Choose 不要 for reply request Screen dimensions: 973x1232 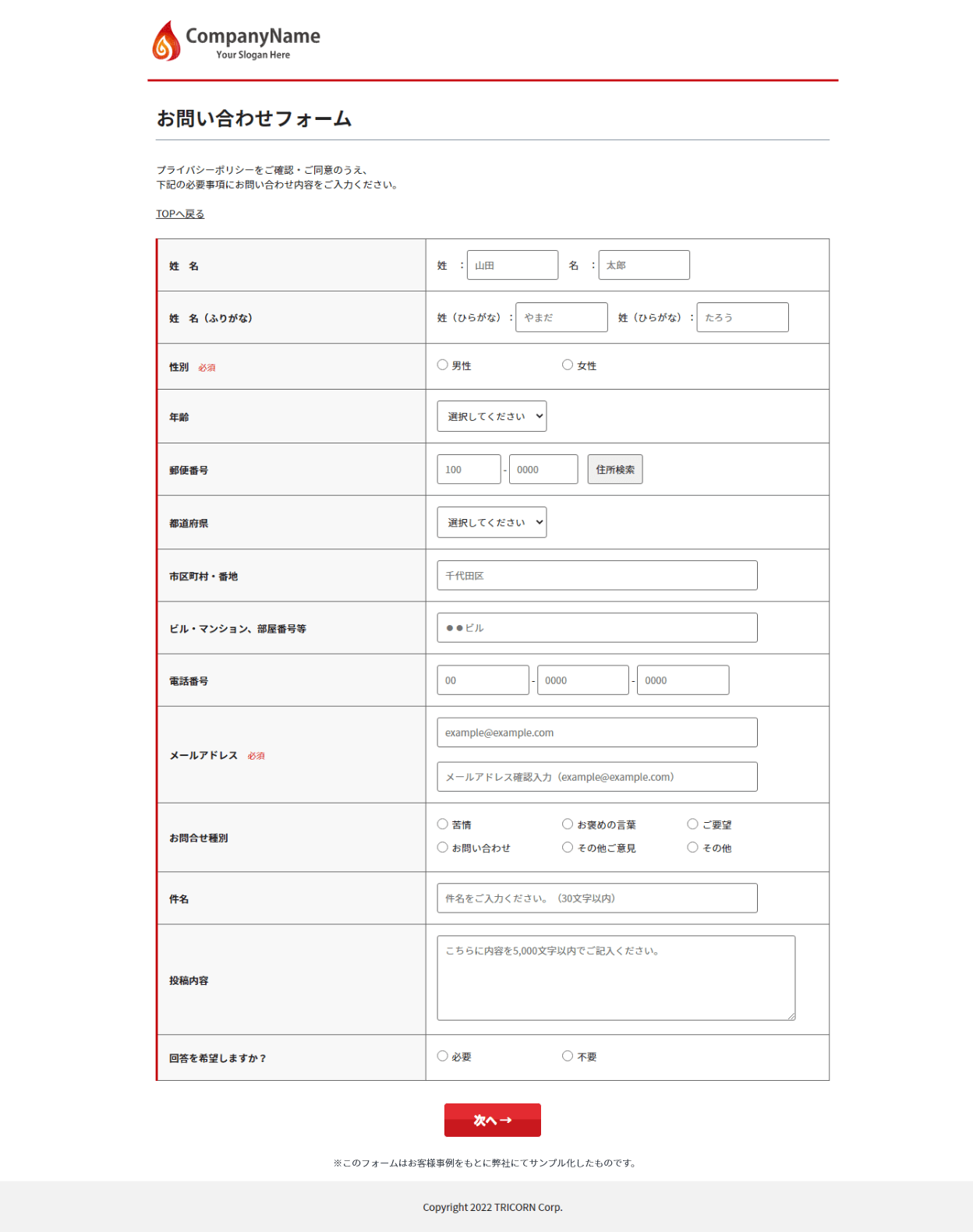[568, 1056]
